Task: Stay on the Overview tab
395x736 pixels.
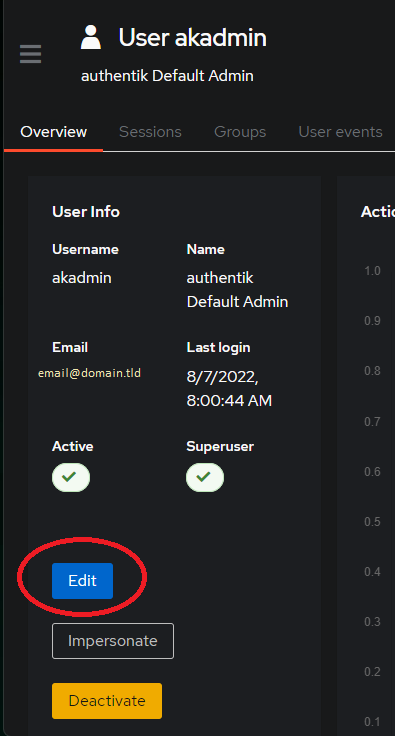Action: (x=53, y=132)
